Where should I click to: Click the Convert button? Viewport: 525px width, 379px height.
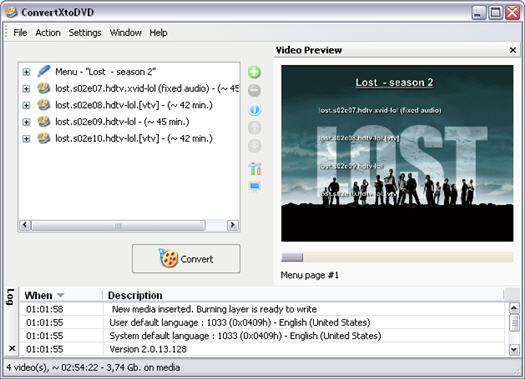186,258
